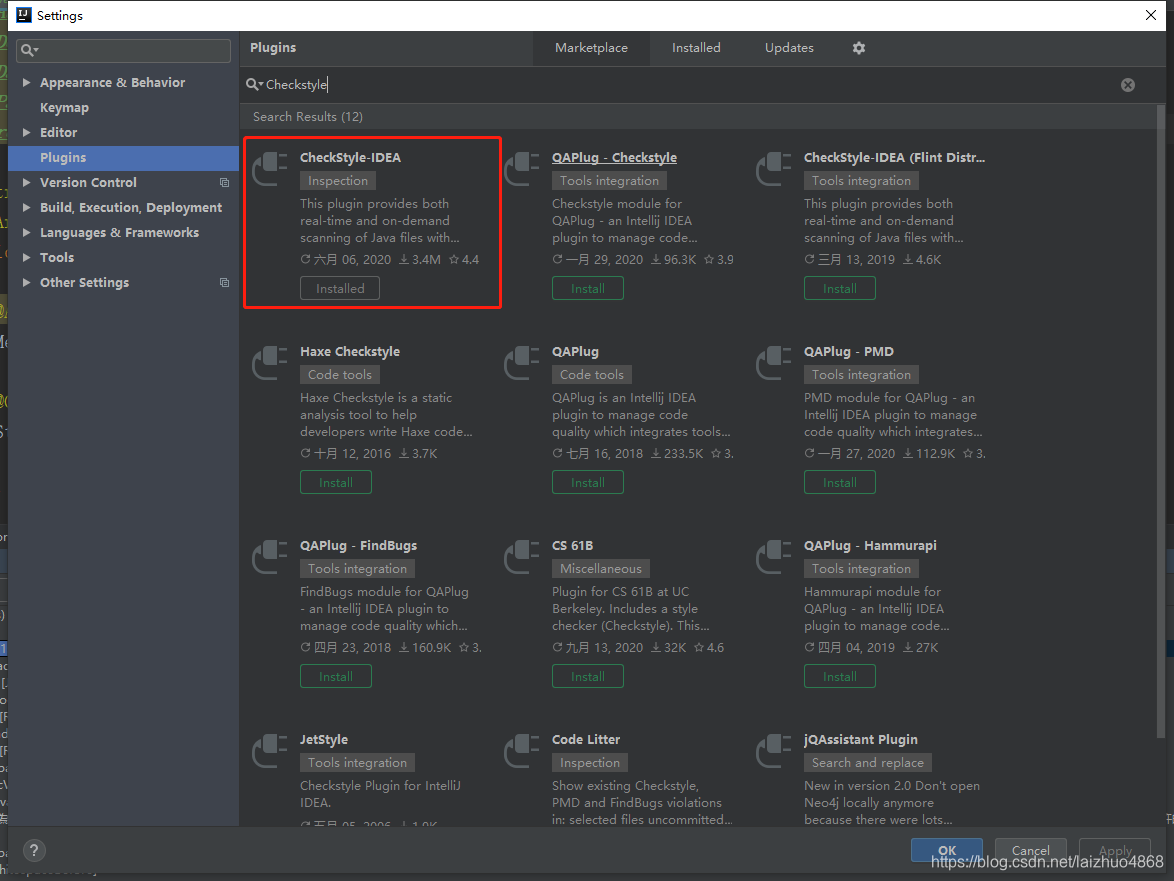Click the Tools integration tag on QAPlug - PMD
This screenshot has height=881, width=1174.
tap(861, 374)
